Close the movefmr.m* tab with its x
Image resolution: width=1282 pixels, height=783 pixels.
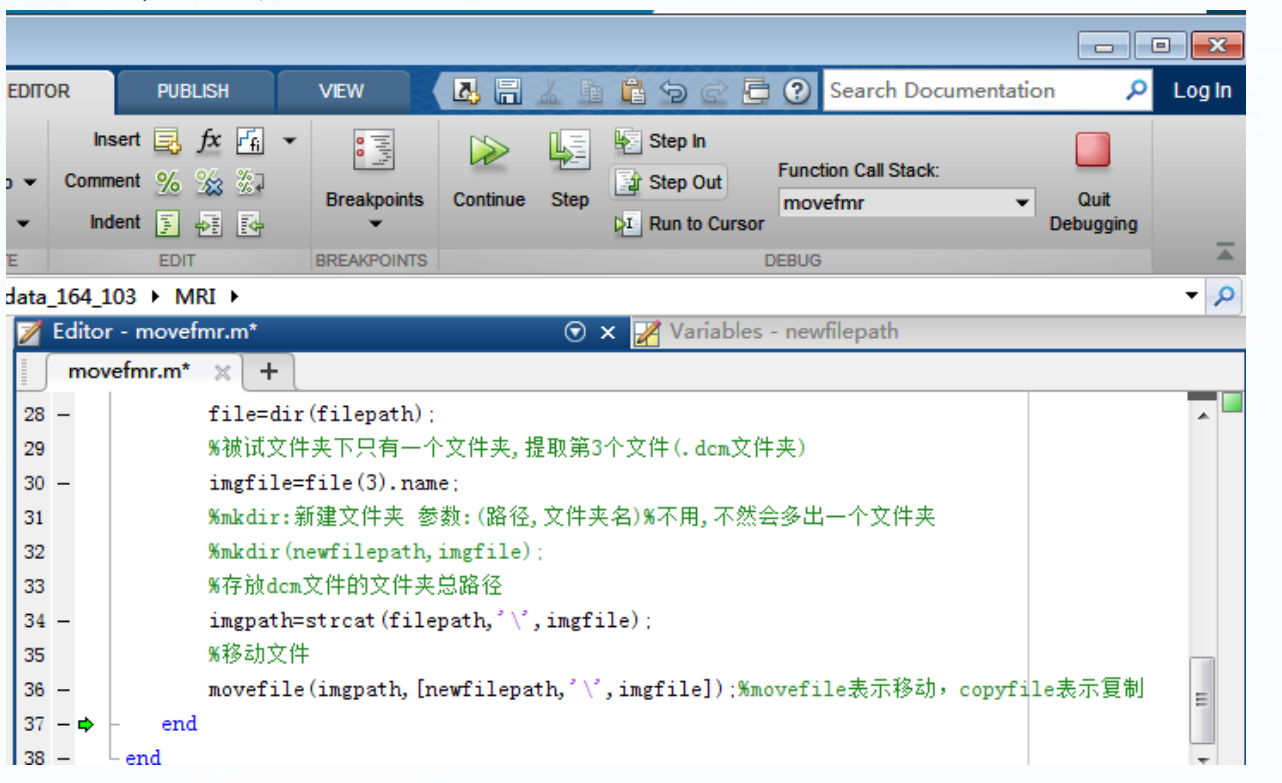(x=222, y=373)
